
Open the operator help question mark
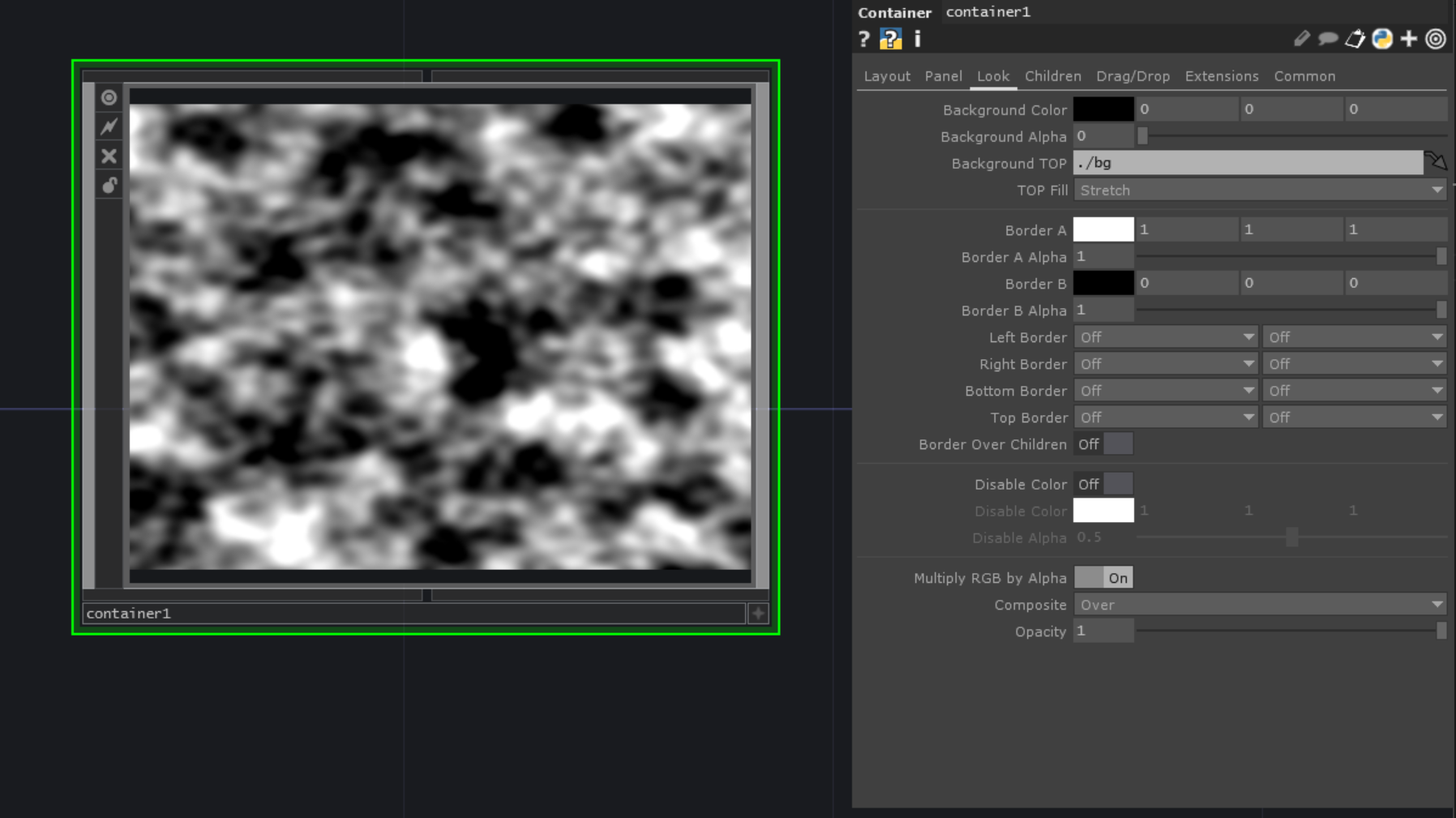click(x=864, y=39)
